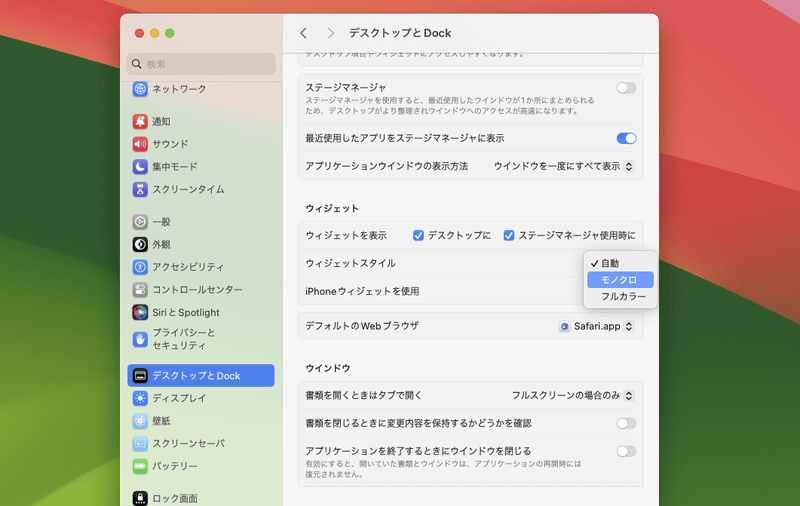This screenshot has height=506, width=800.
Task: Click the ロック画面 lock icon
Action: (140, 498)
